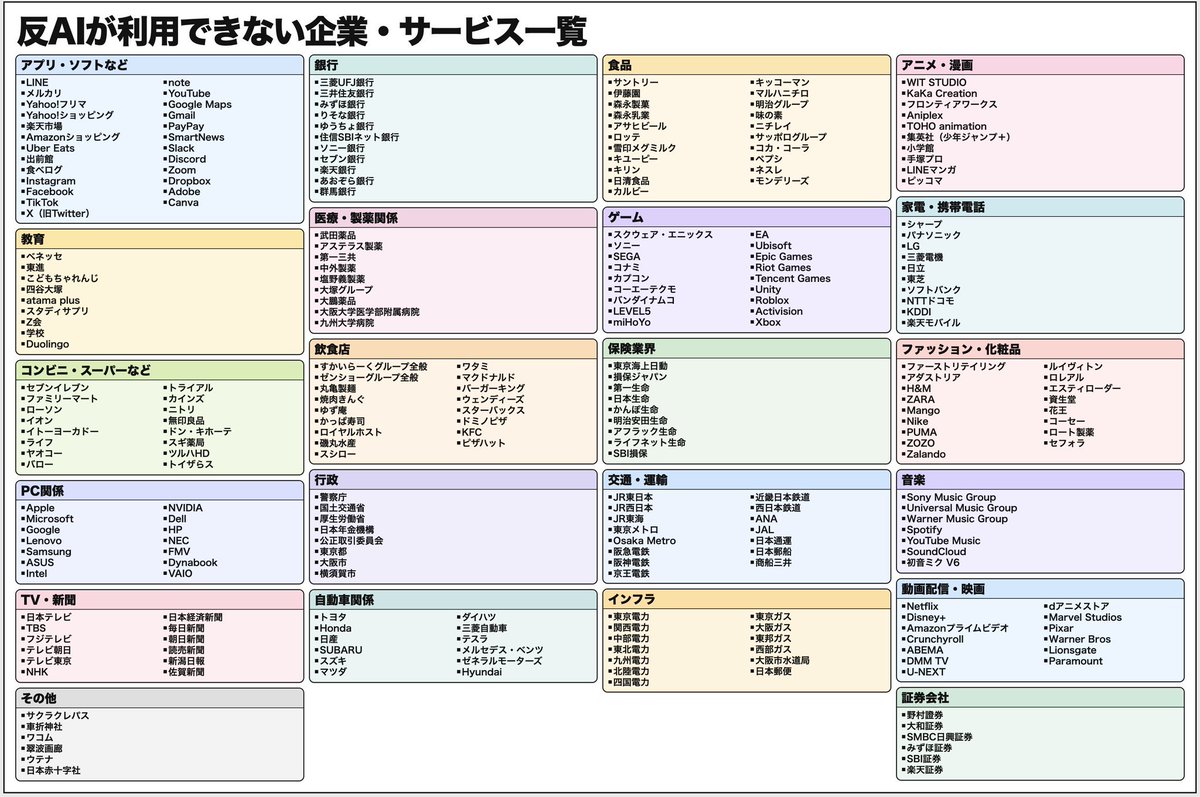Click the "群馬銀行" entry
Image resolution: width=1200 pixels, height=797 pixels.
tap(337, 192)
